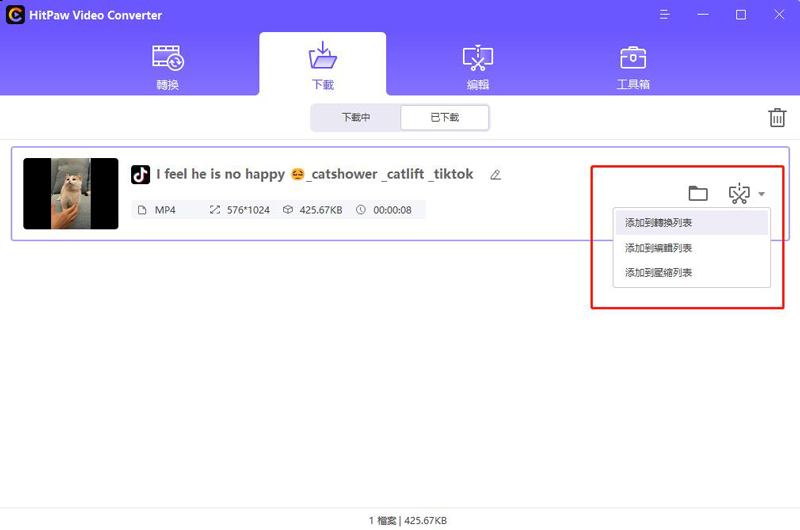Select 添加到編輯列表 menu item
This screenshot has width=800, height=530.
(691, 248)
